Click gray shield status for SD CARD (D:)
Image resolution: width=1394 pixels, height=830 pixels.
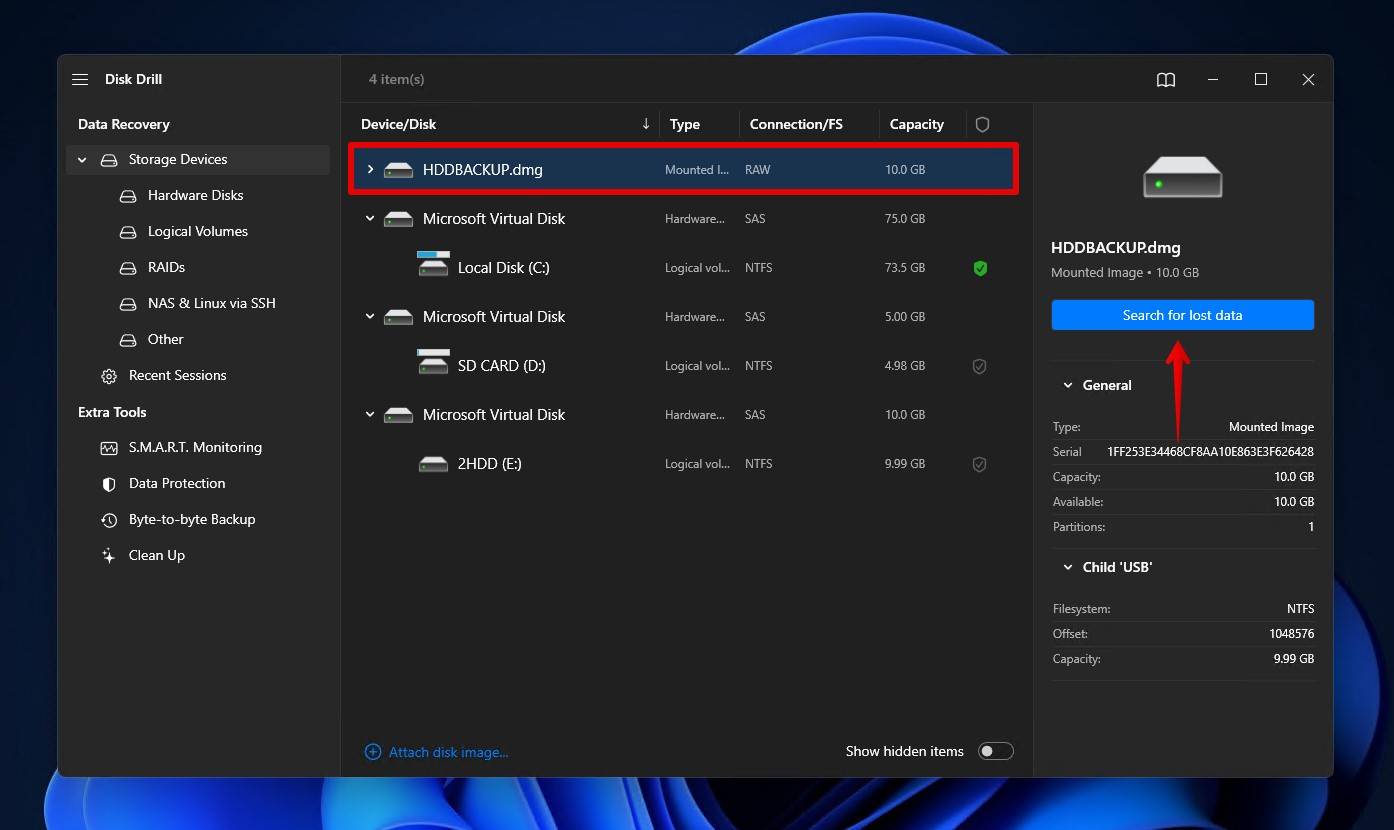(980, 366)
